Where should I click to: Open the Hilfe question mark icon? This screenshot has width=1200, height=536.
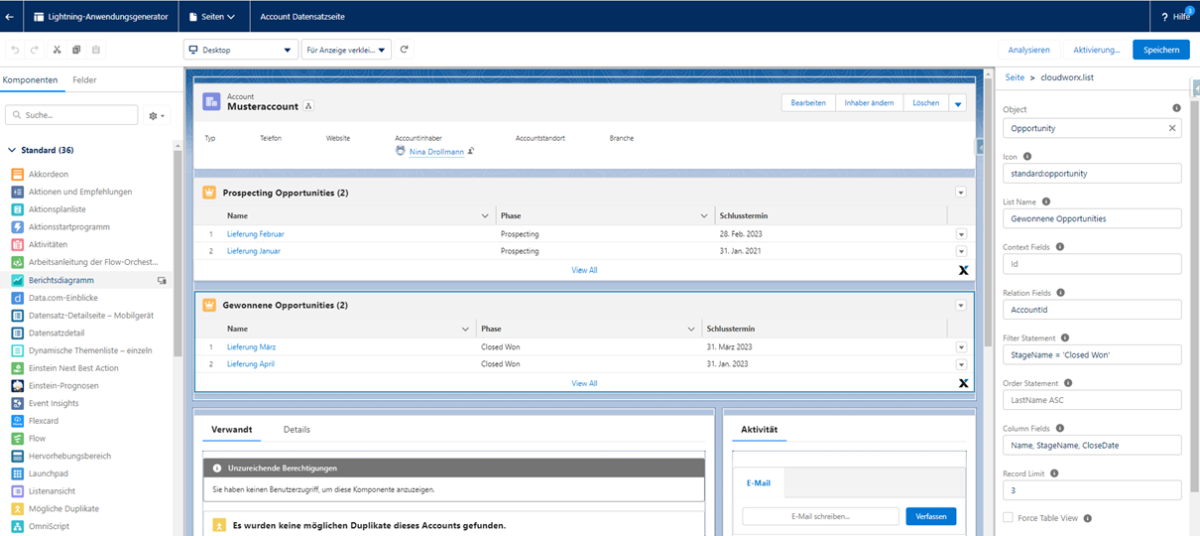1165,17
